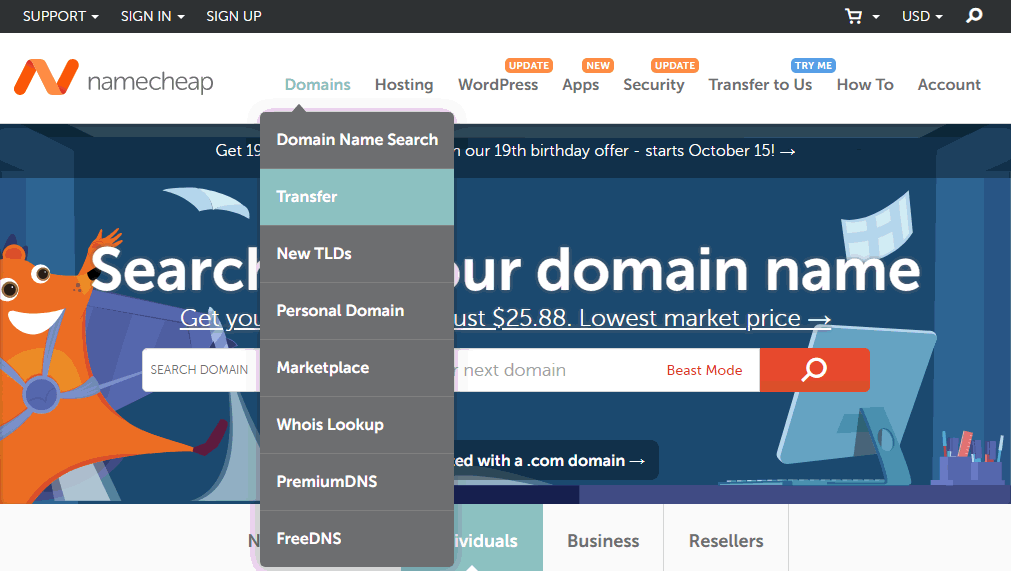This screenshot has width=1011, height=571.
Task: Click the .com domain promo button
Action: (x=556, y=460)
